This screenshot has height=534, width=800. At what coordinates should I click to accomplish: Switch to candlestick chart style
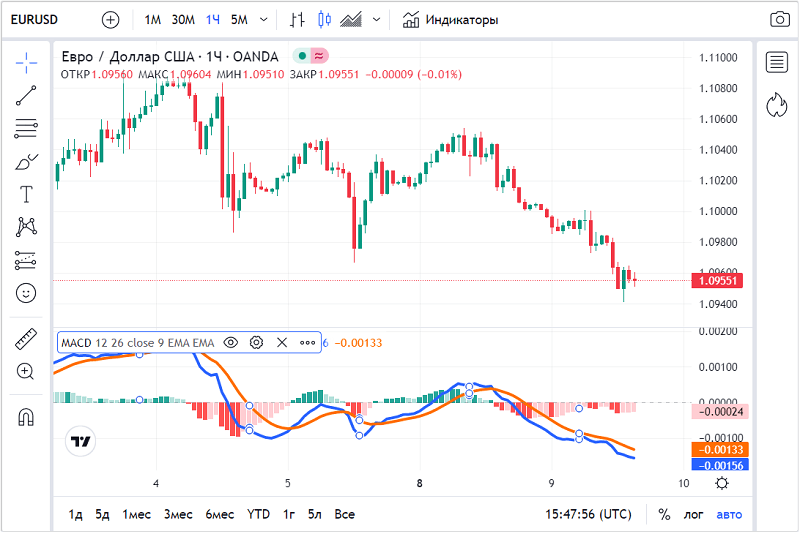(324, 20)
